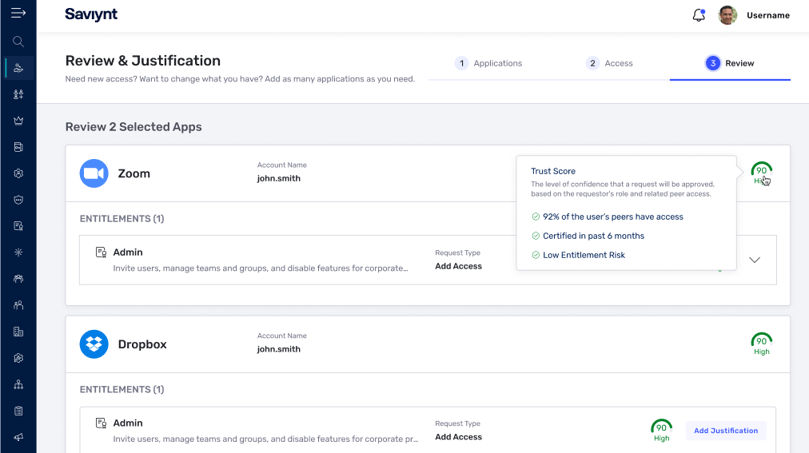Open the Username profile menu
Viewport: 809px width, 453px height.
coord(768,15)
